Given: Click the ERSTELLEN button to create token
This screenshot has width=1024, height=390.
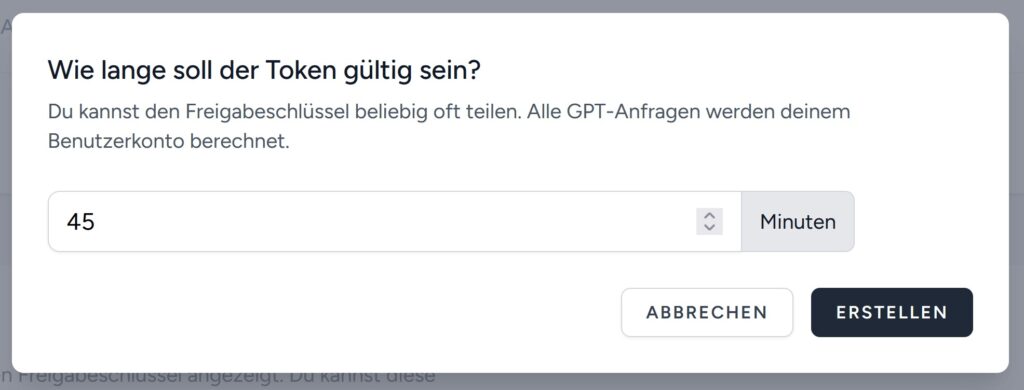Looking at the screenshot, I should [891, 312].
